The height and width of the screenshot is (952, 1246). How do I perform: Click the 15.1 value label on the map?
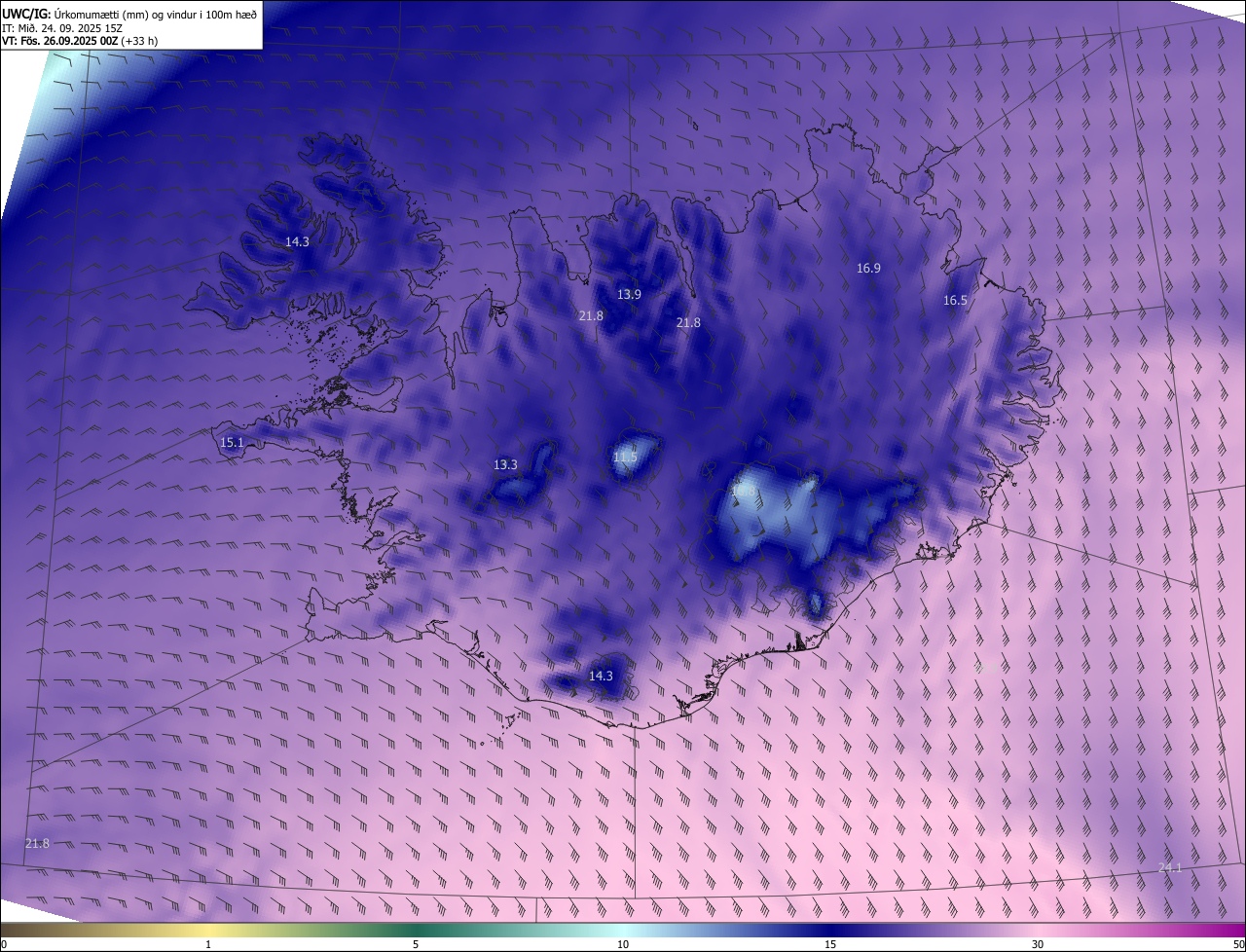click(232, 443)
